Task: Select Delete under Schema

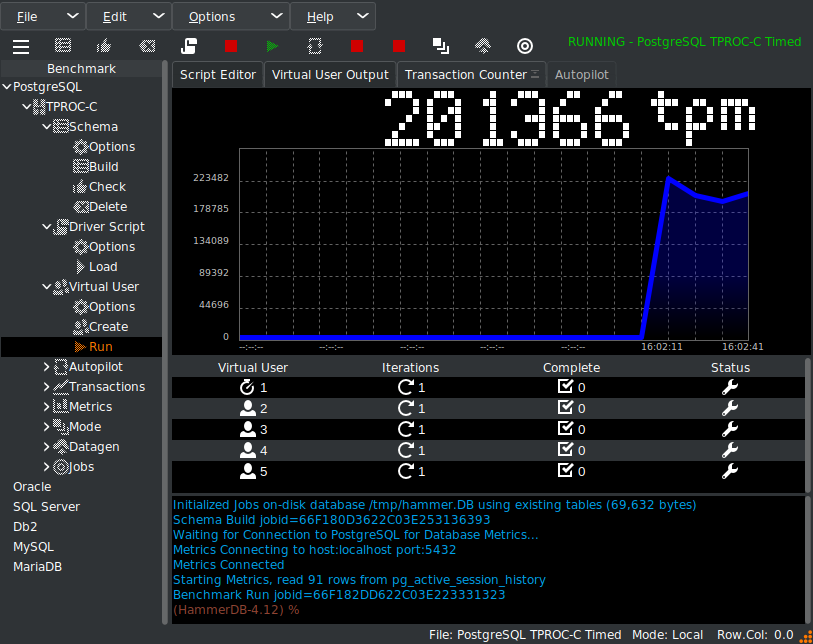Action: coord(108,206)
